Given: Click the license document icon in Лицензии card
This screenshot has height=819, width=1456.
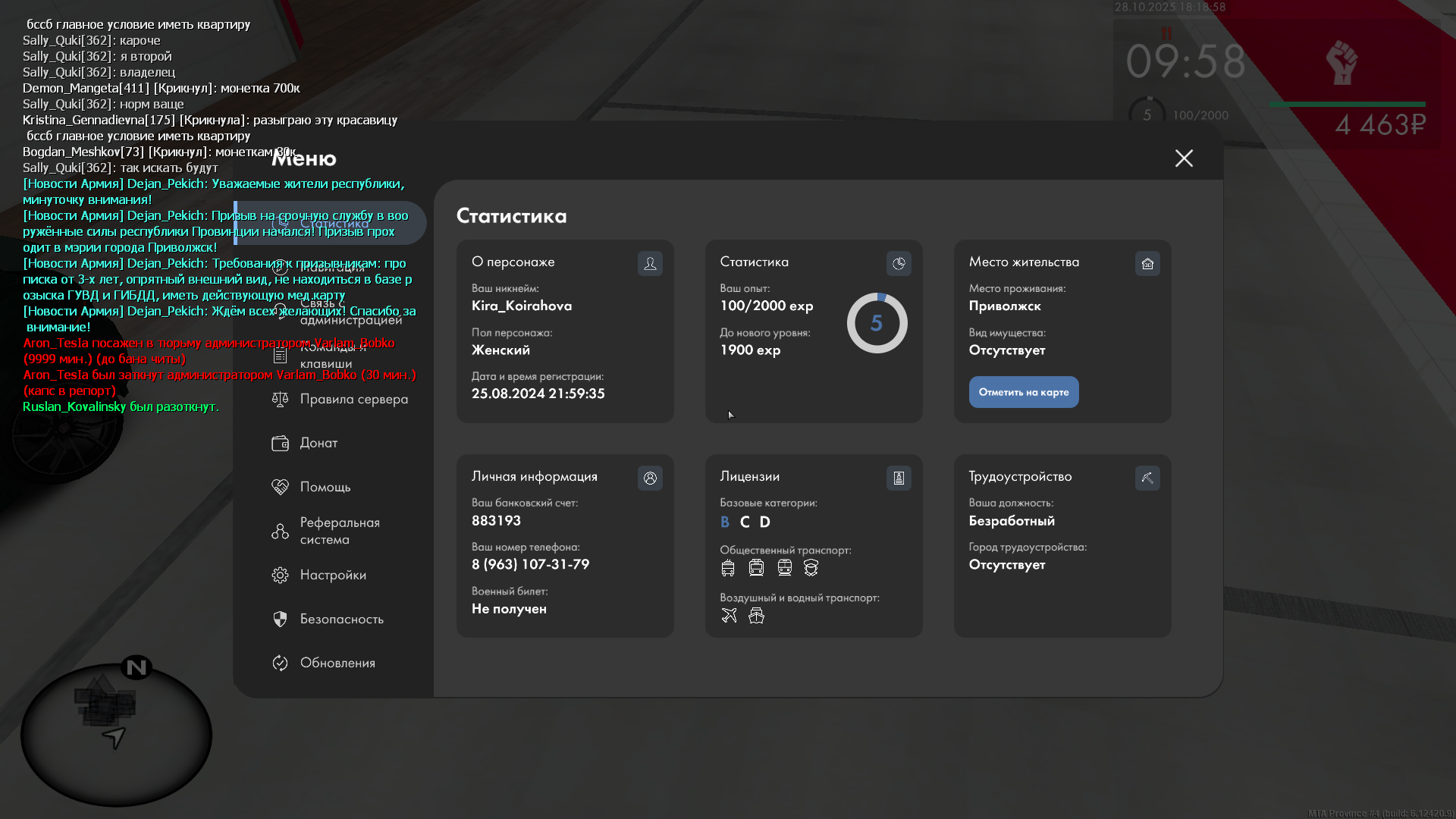Looking at the screenshot, I should pos(899,479).
